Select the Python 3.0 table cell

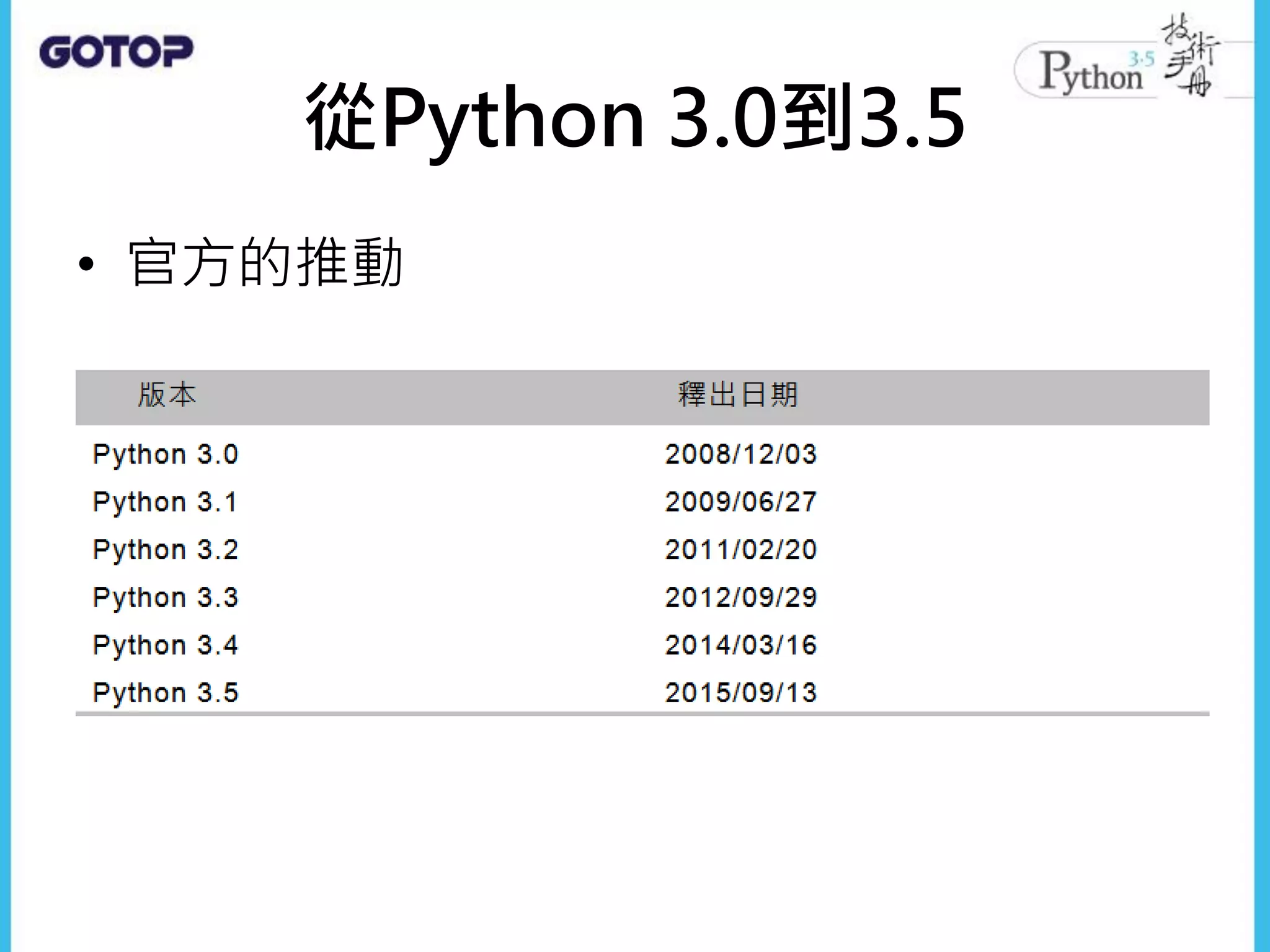click(165, 455)
